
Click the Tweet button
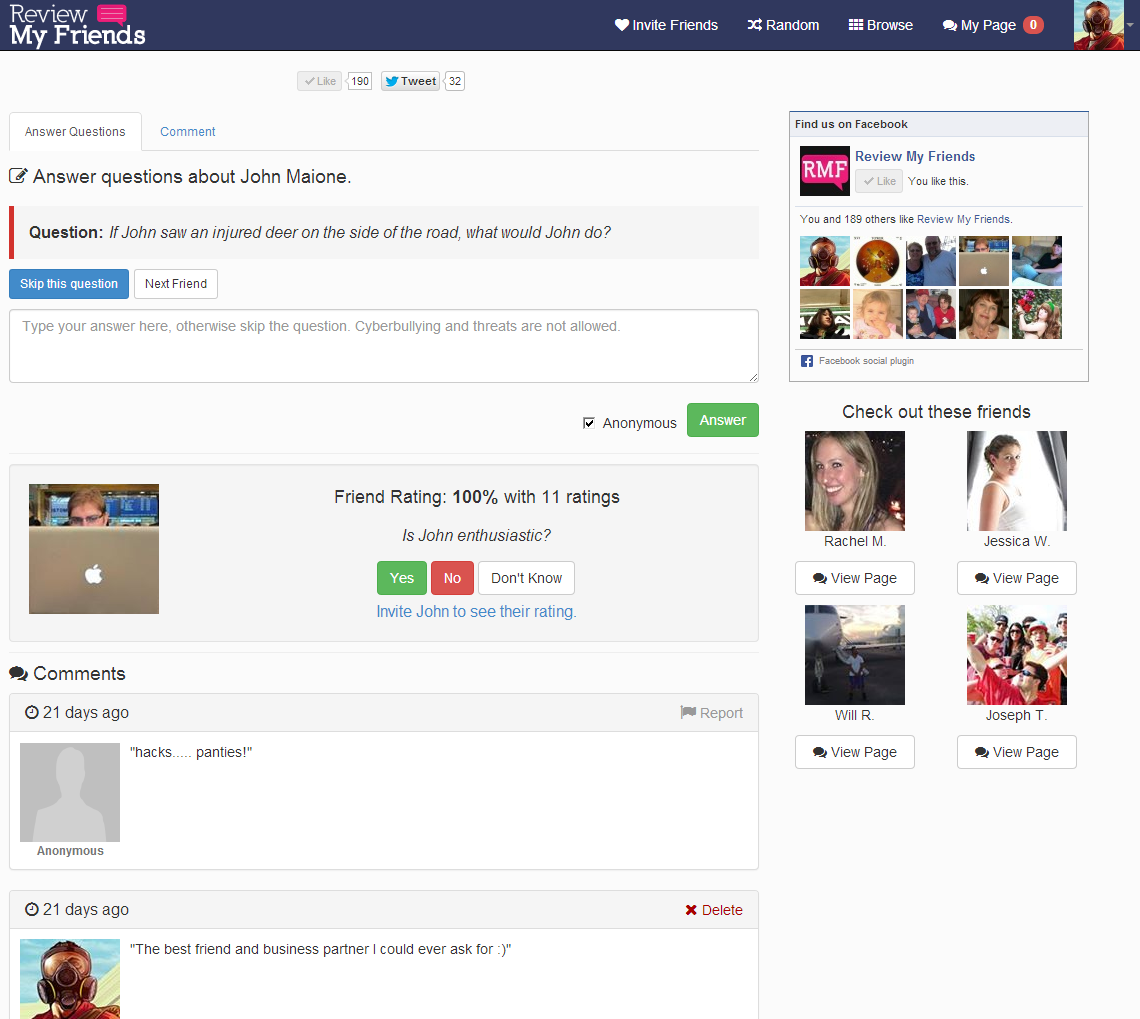[411, 81]
